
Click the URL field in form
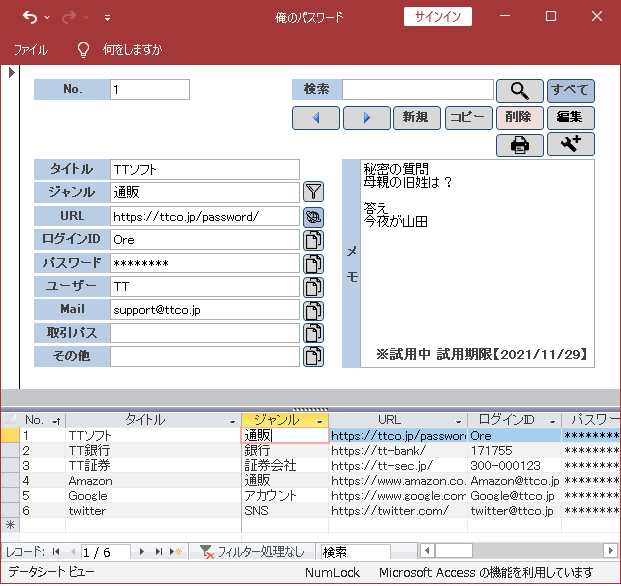point(205,216)
